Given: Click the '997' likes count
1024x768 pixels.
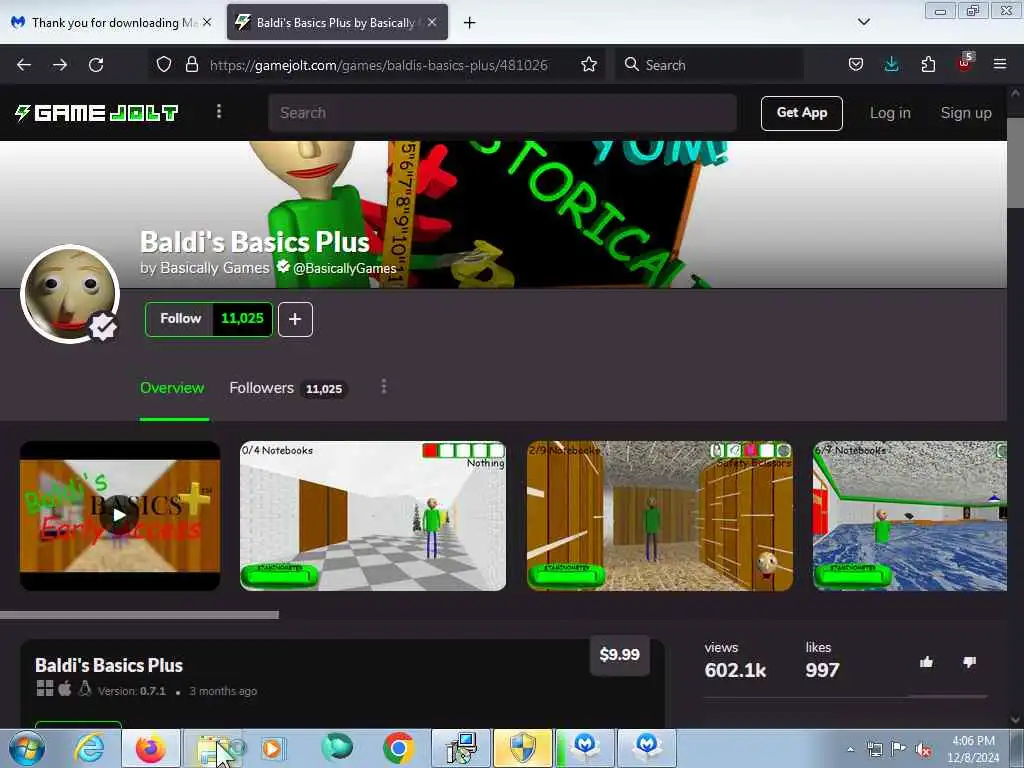Looking at the screenshot, I should click(822, 670).
